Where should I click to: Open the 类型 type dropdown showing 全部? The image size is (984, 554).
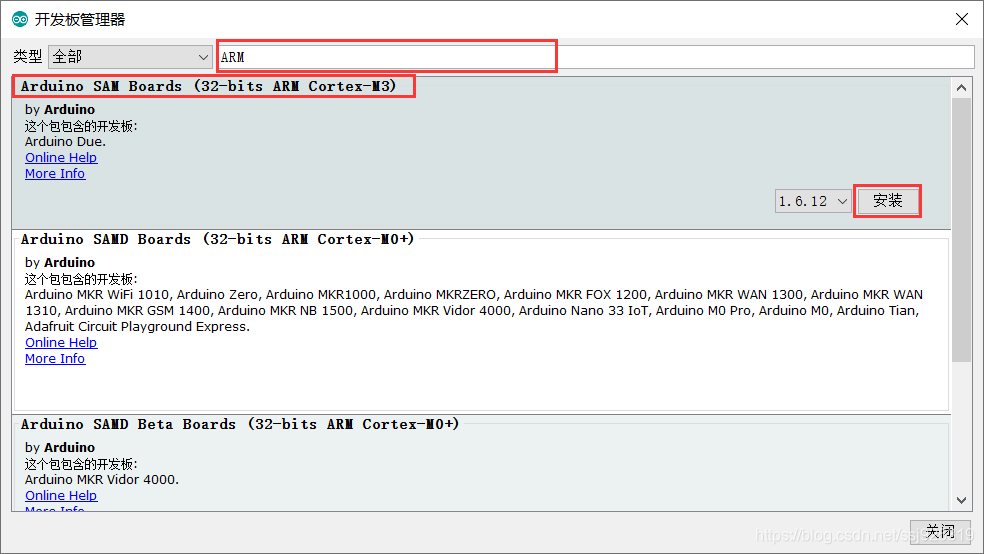point(130,57)
